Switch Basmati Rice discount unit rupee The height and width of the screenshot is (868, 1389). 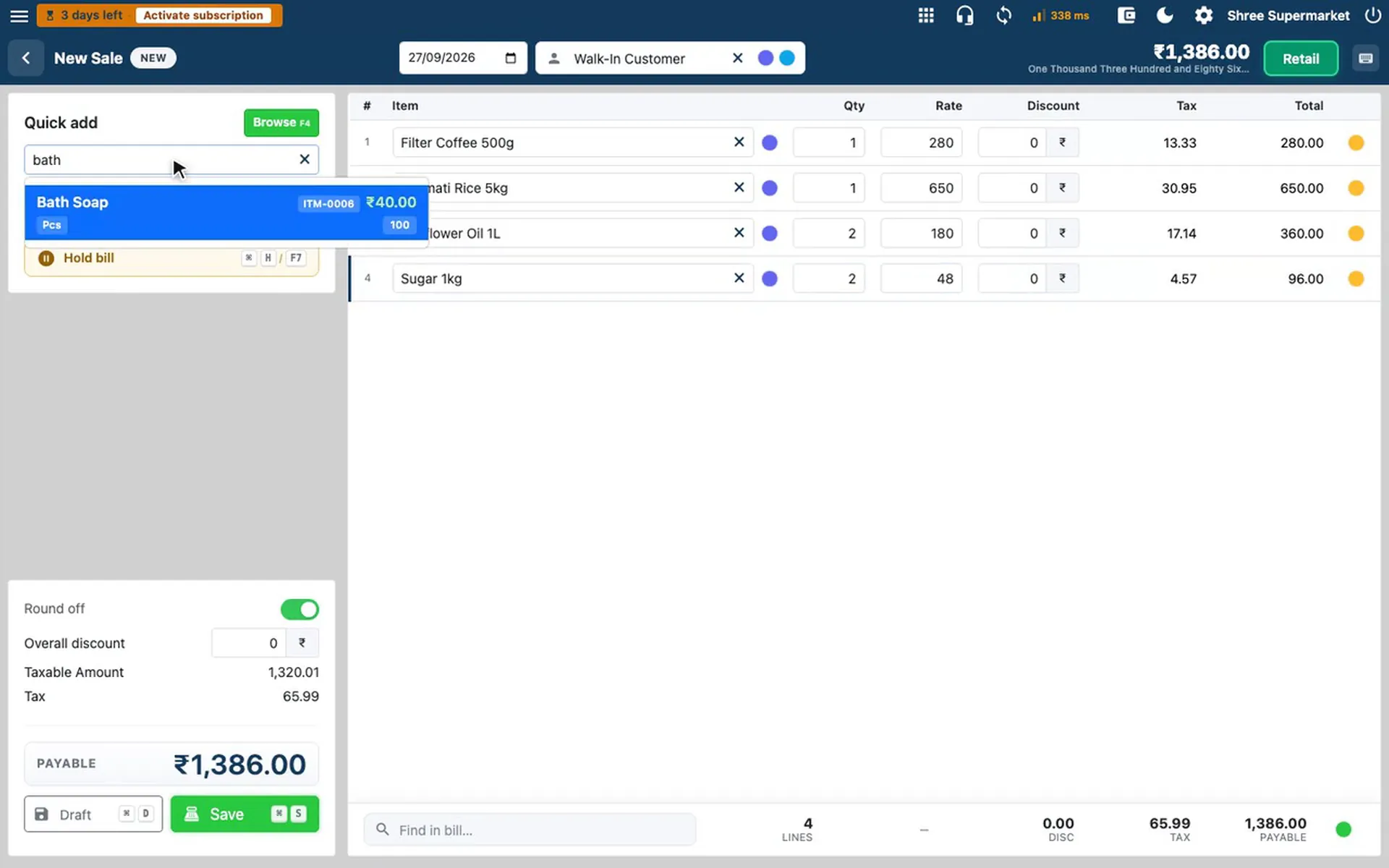pos(1062,188)
